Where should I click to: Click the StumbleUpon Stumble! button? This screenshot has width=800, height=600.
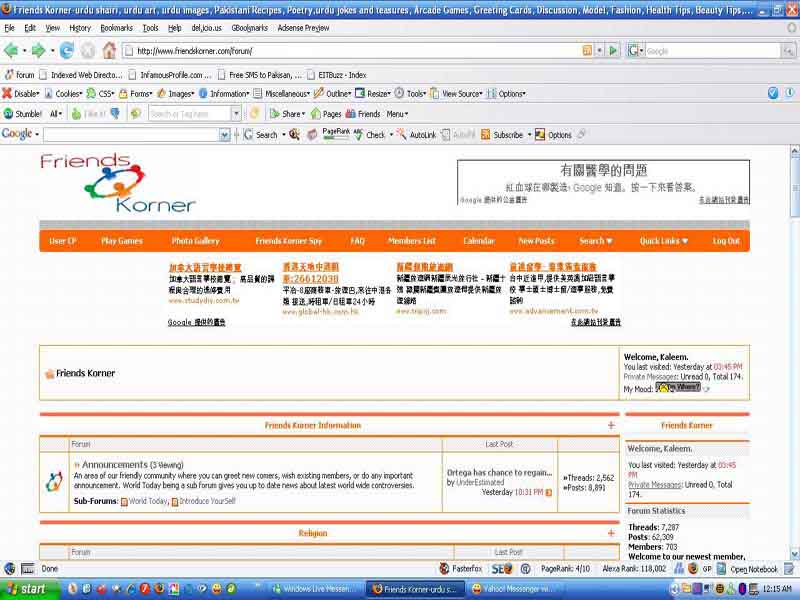click(23, 114)
